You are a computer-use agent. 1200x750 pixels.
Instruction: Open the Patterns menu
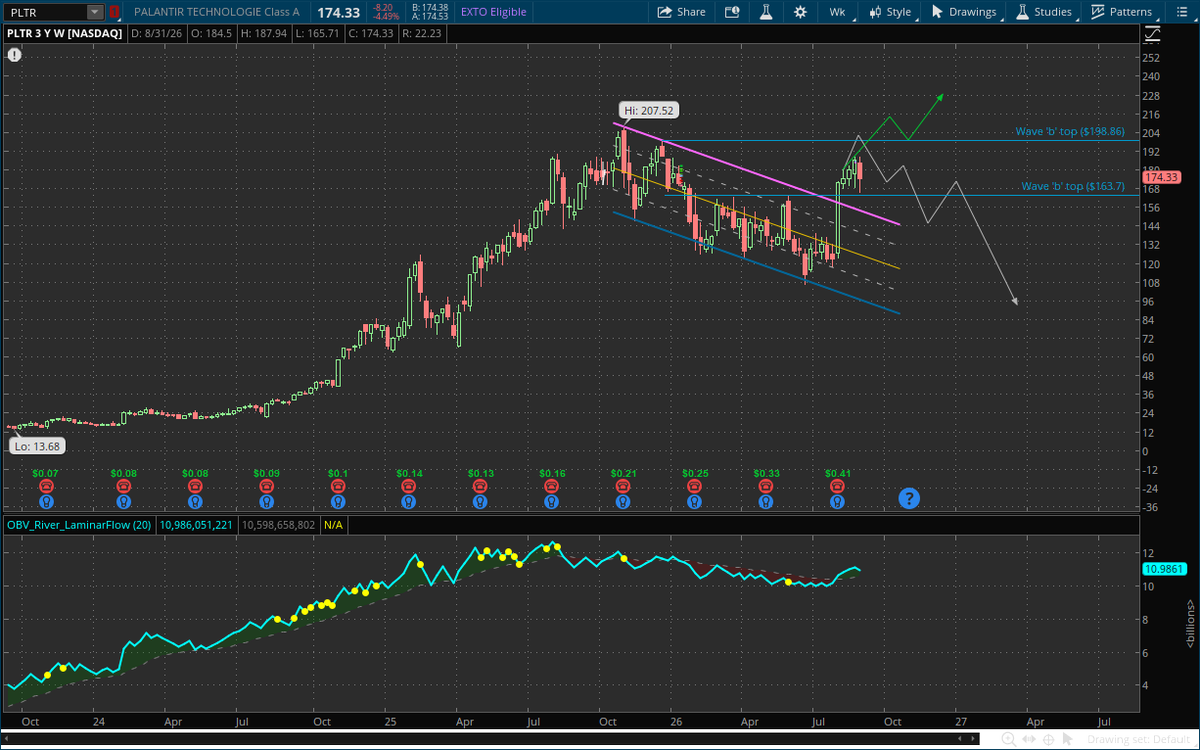1122,12
